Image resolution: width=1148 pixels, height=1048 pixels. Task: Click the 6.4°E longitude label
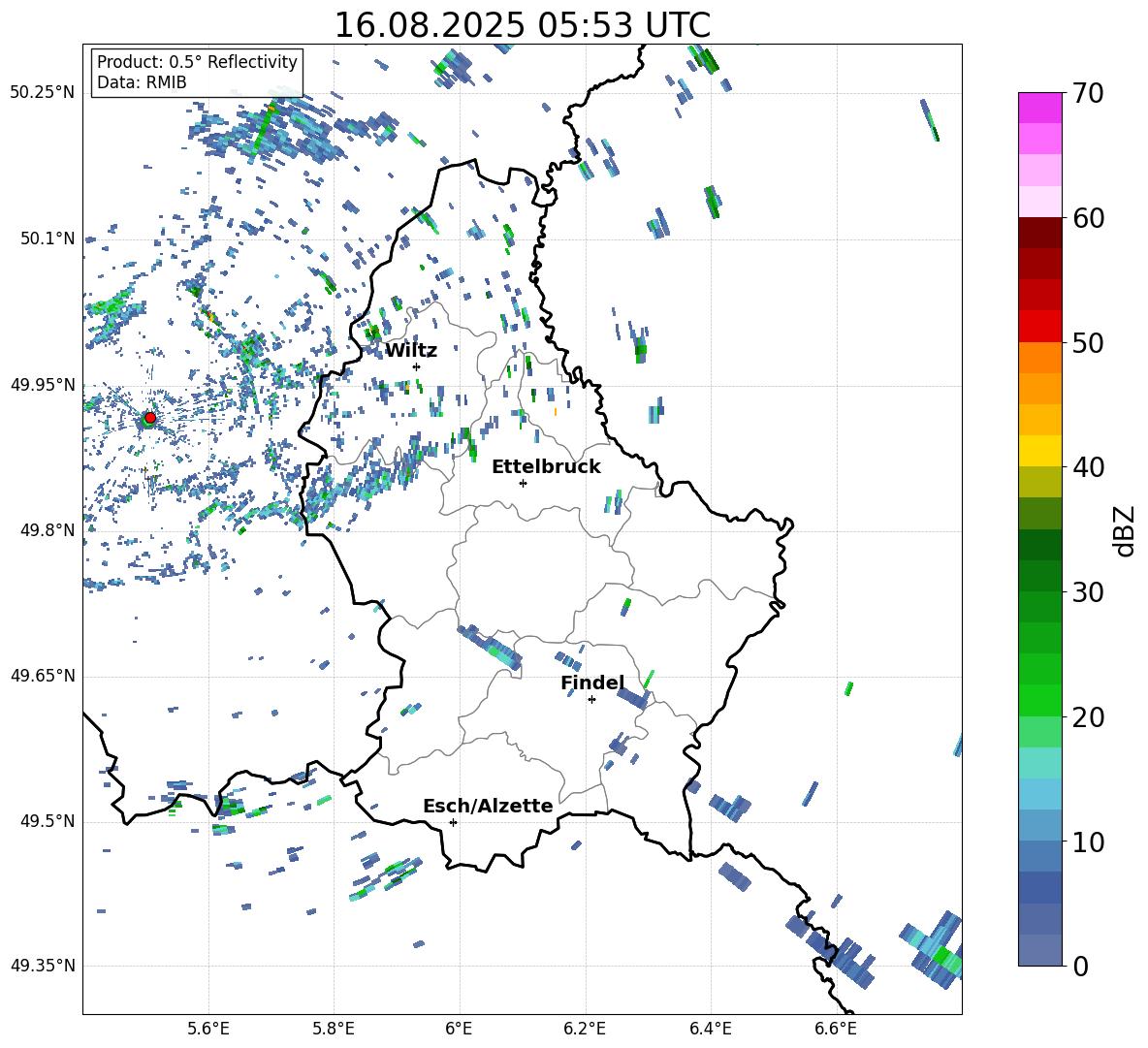click(711, 1029)
